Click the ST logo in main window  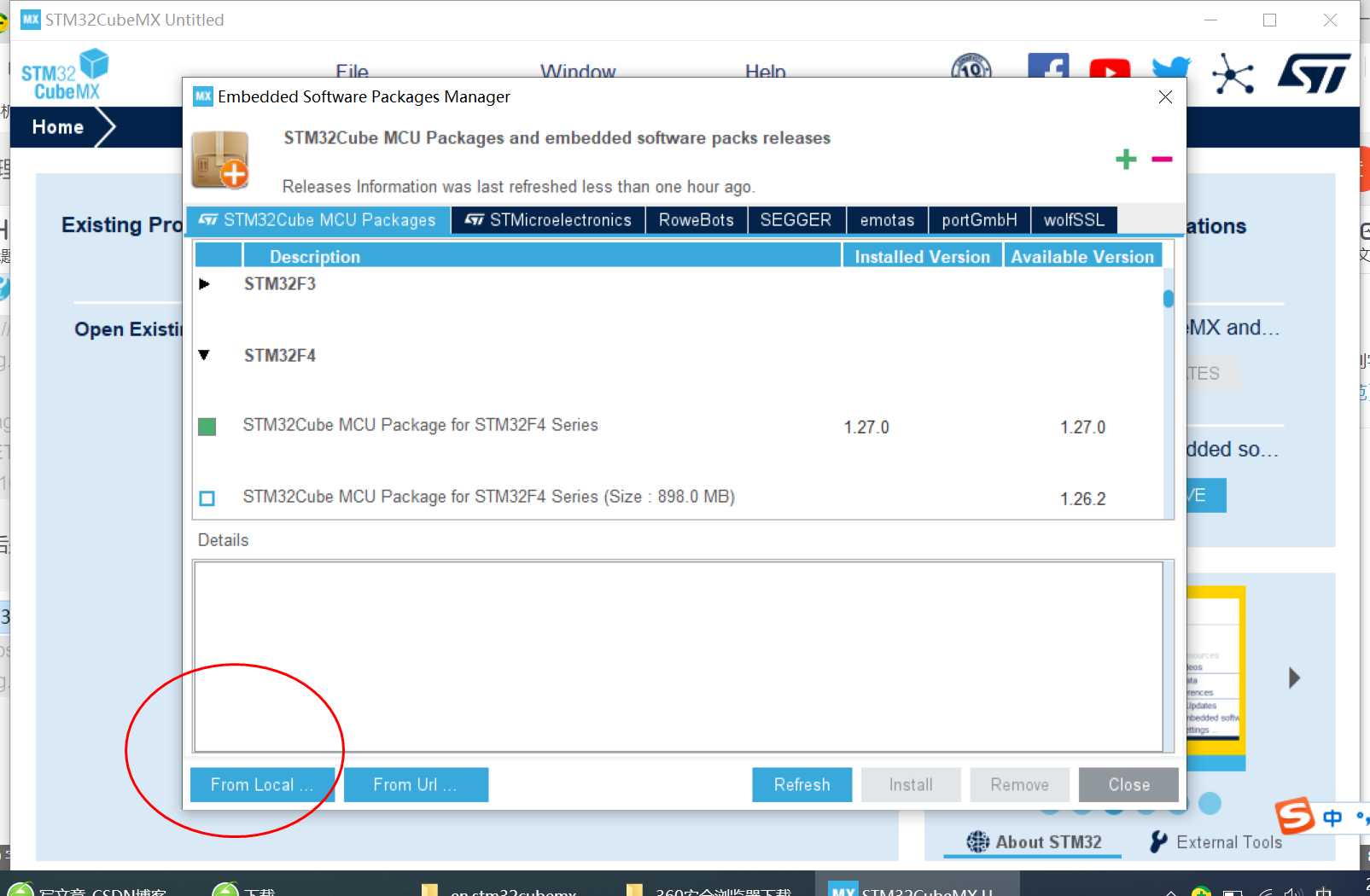[1314, 73]
